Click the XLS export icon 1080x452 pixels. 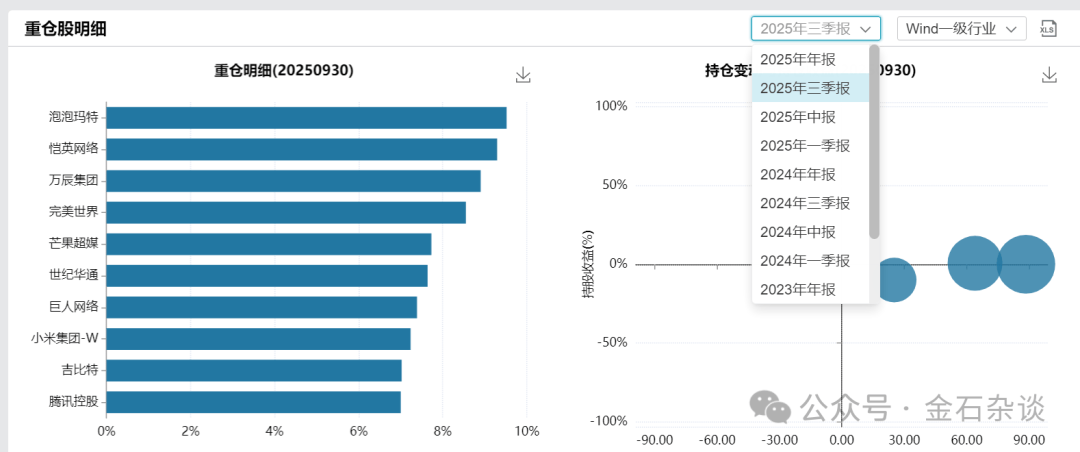pos(1048,28)
